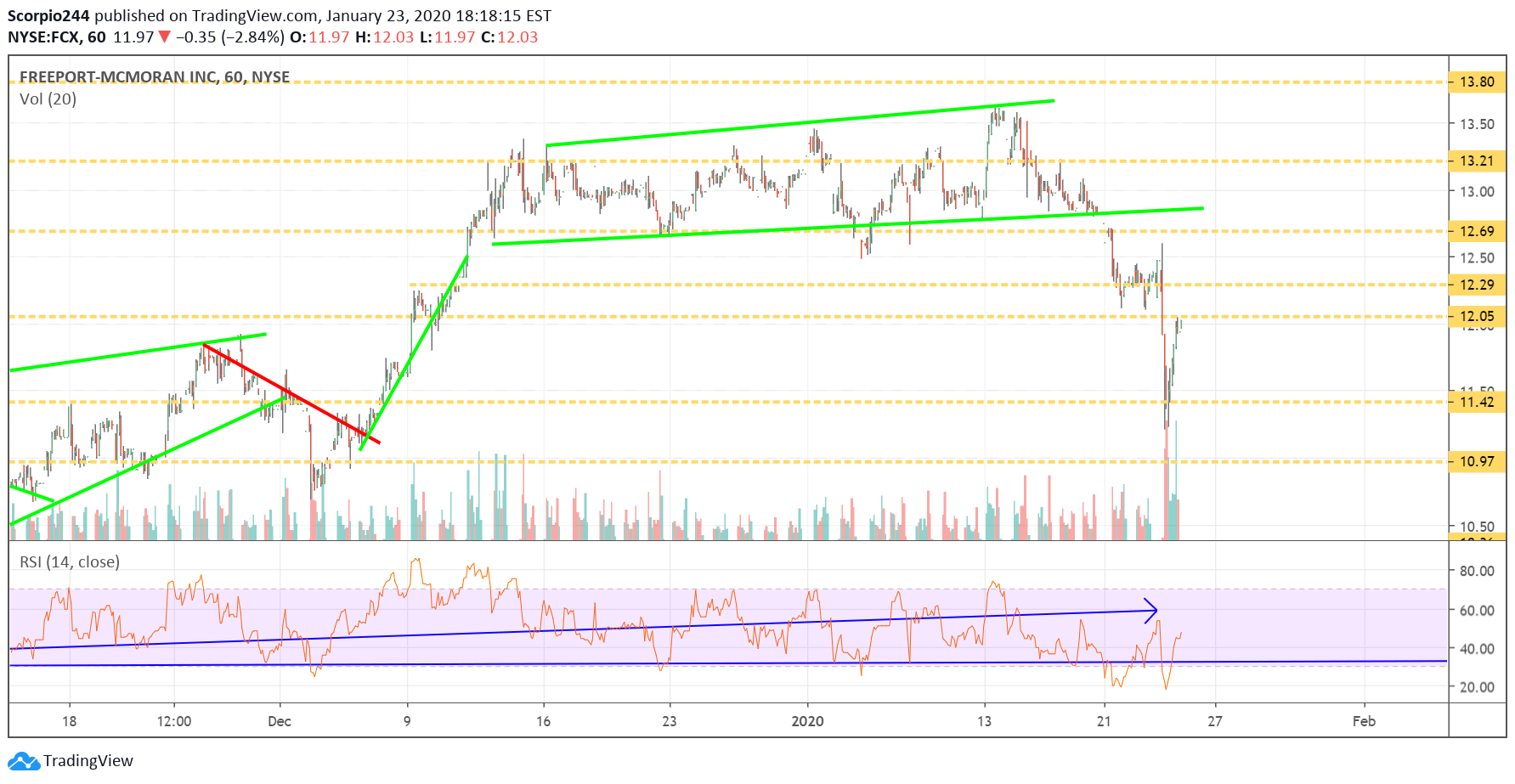Image resolution: width=1515 pixels, height=784 pixels.
Task: Click the 23 date label on time axis
Action: (x=670, y=721)
